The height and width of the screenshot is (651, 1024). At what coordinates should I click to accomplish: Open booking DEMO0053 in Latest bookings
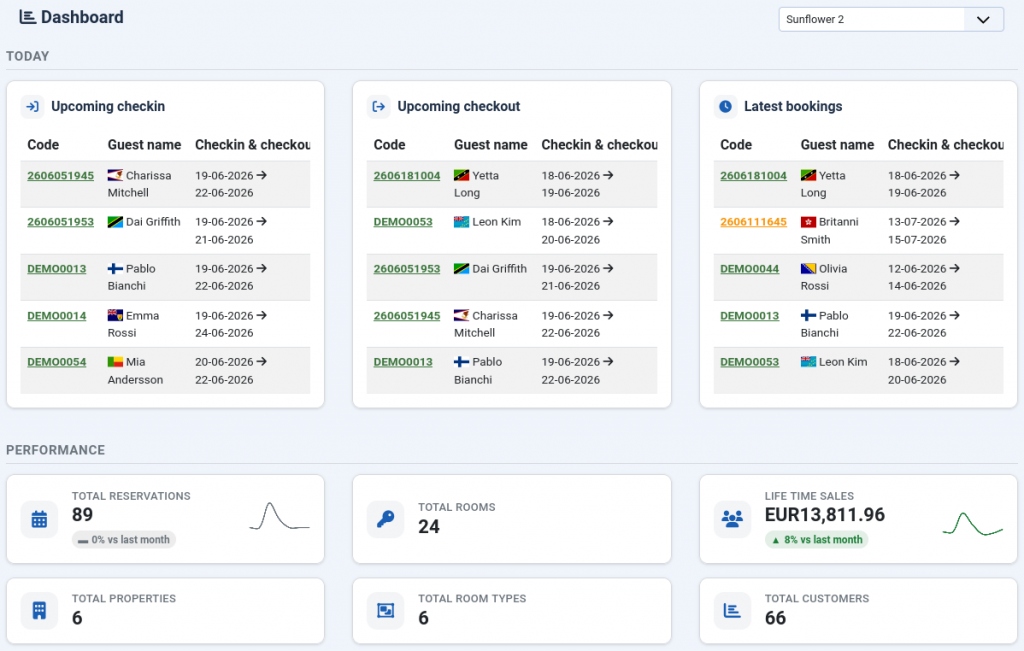pyautogui.click(x=750, y=362)
